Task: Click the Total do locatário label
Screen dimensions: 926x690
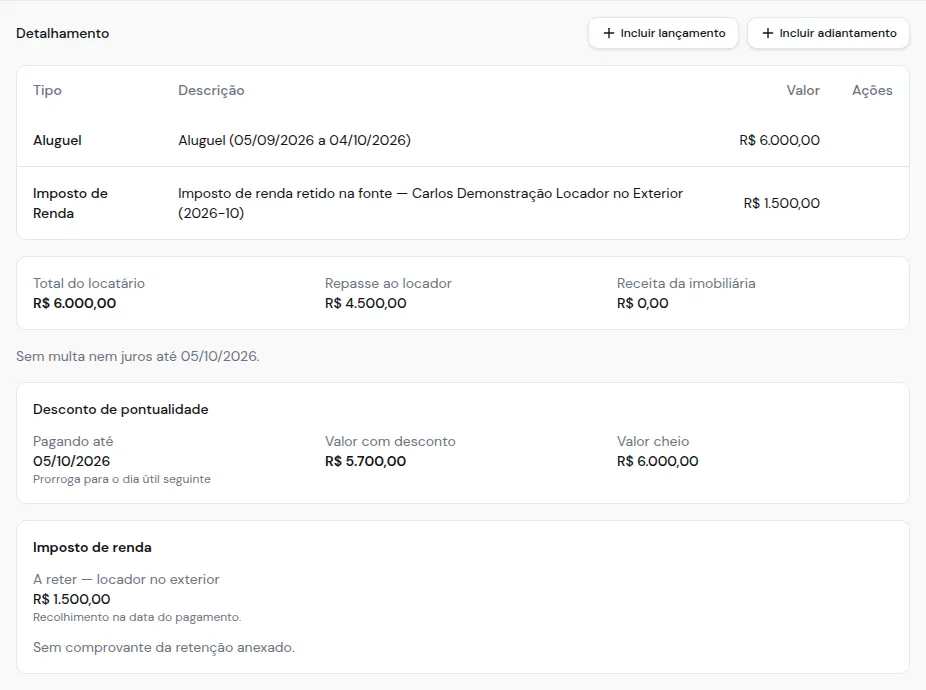Action: coord(89,283)
